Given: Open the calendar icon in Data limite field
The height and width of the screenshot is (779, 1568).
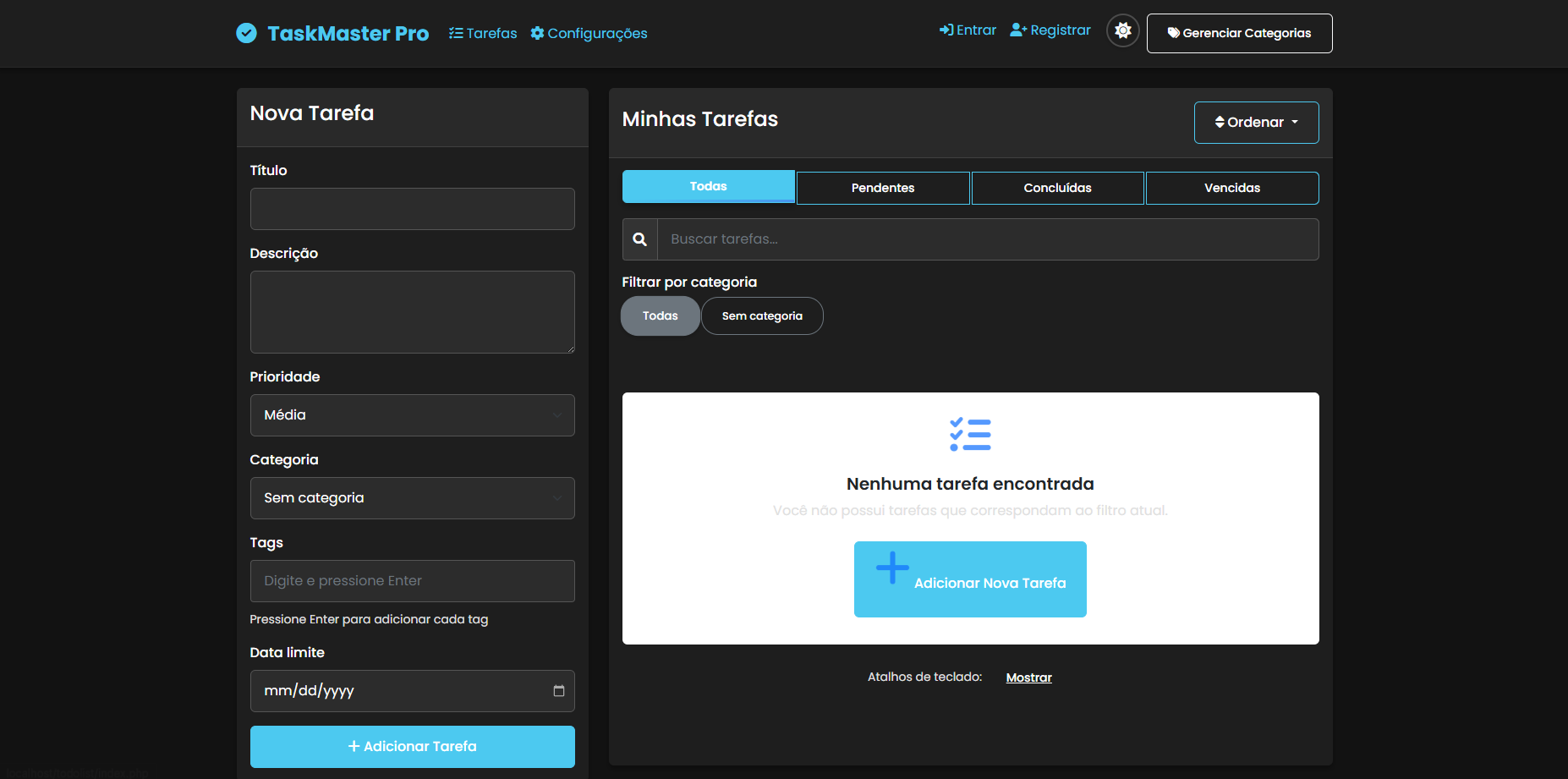Looking at the screenshot, I should [x=558, y=691].
